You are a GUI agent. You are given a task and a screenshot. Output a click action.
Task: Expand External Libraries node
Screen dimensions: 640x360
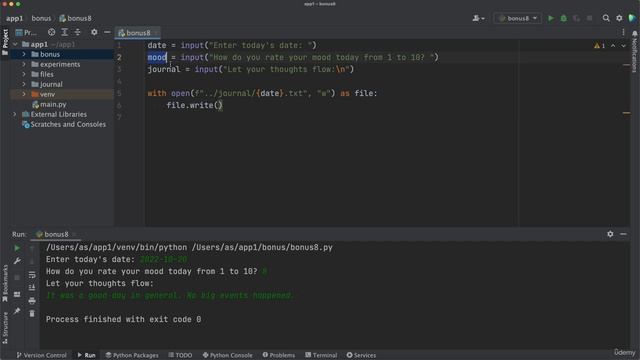point(15,114)
